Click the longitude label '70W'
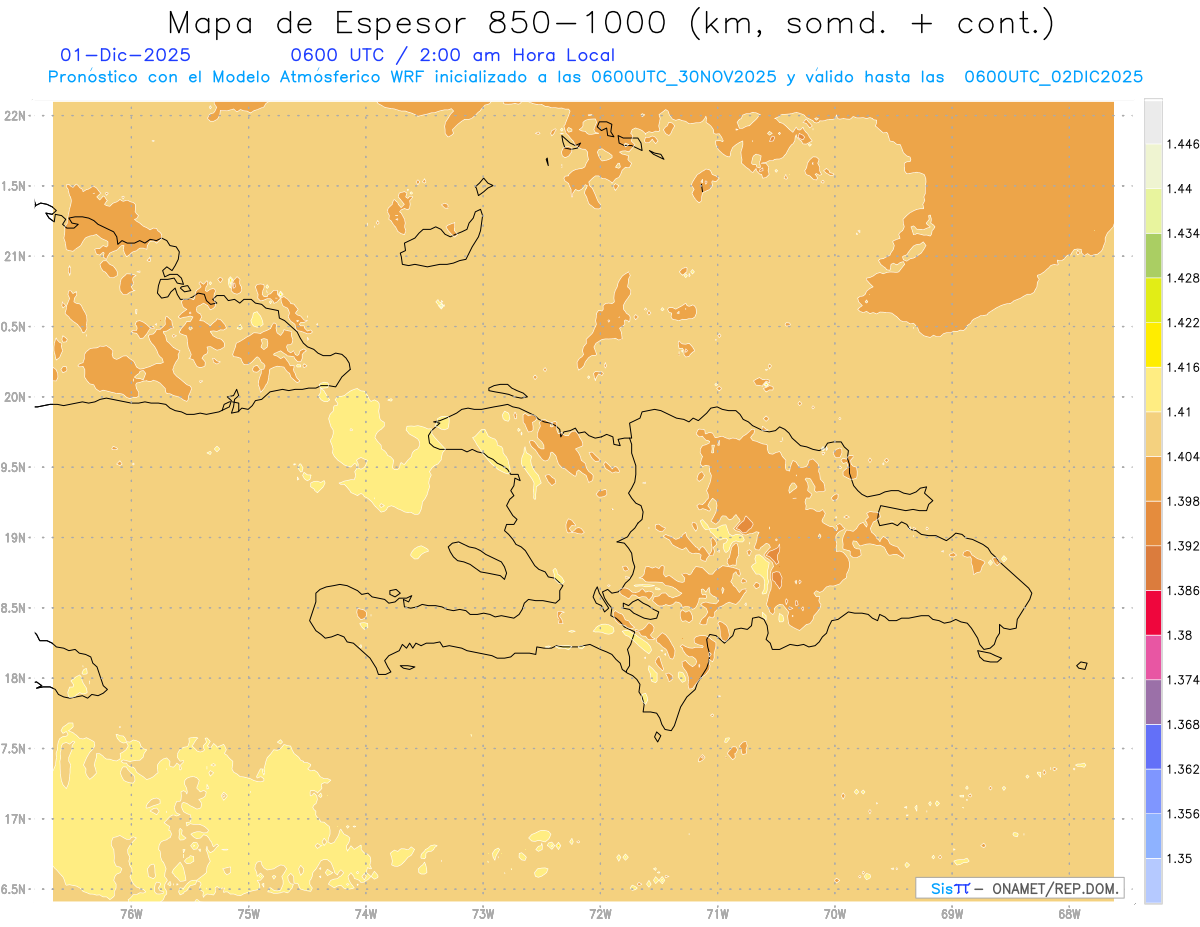Image resolution: width=1200 pixels, height=927 pixels. (835, 914)
